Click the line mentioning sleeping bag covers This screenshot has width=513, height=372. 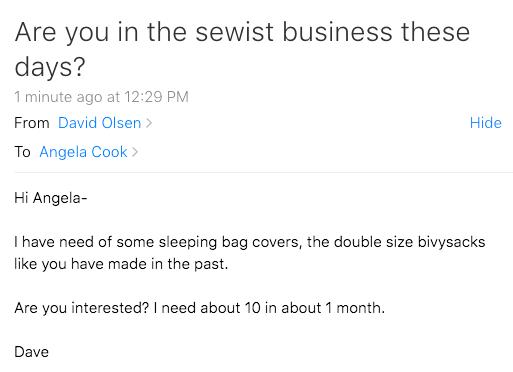250,242
